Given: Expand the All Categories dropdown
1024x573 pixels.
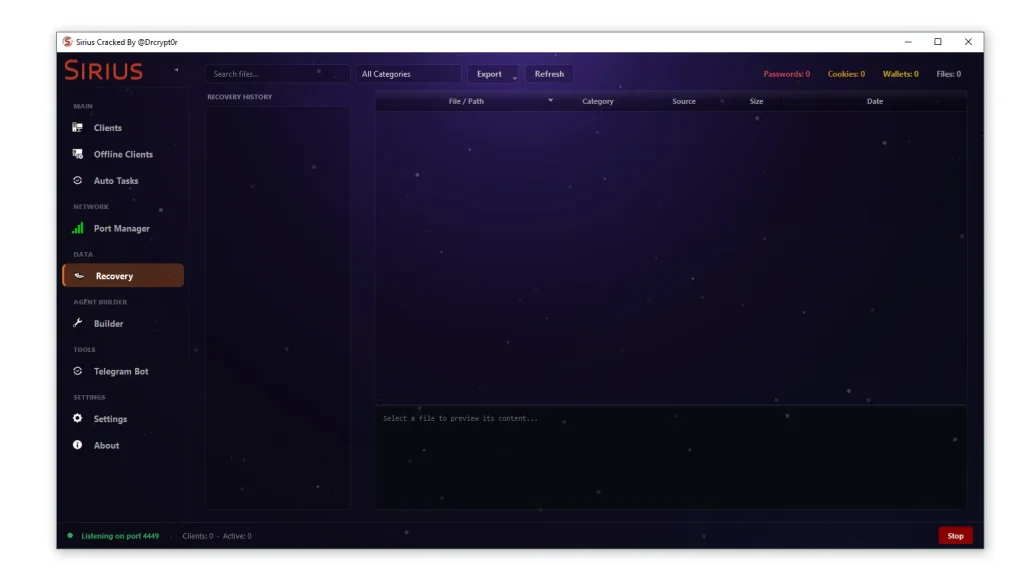Looking at the screenshot, I should coord(408,74).
